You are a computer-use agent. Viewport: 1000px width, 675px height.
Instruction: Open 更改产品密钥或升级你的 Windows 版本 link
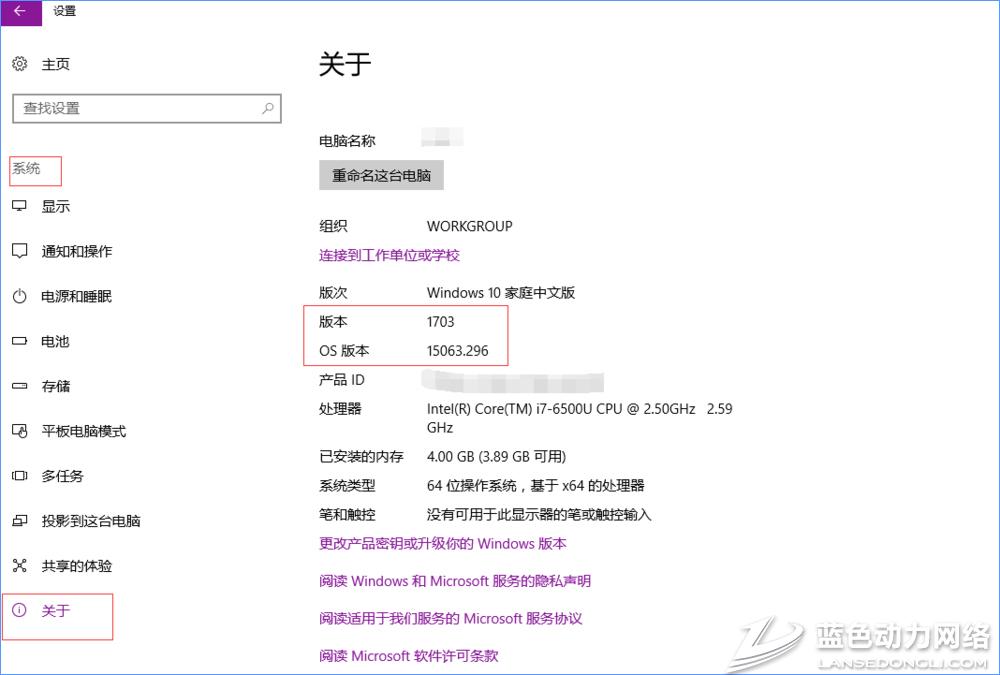click(442, 544)
